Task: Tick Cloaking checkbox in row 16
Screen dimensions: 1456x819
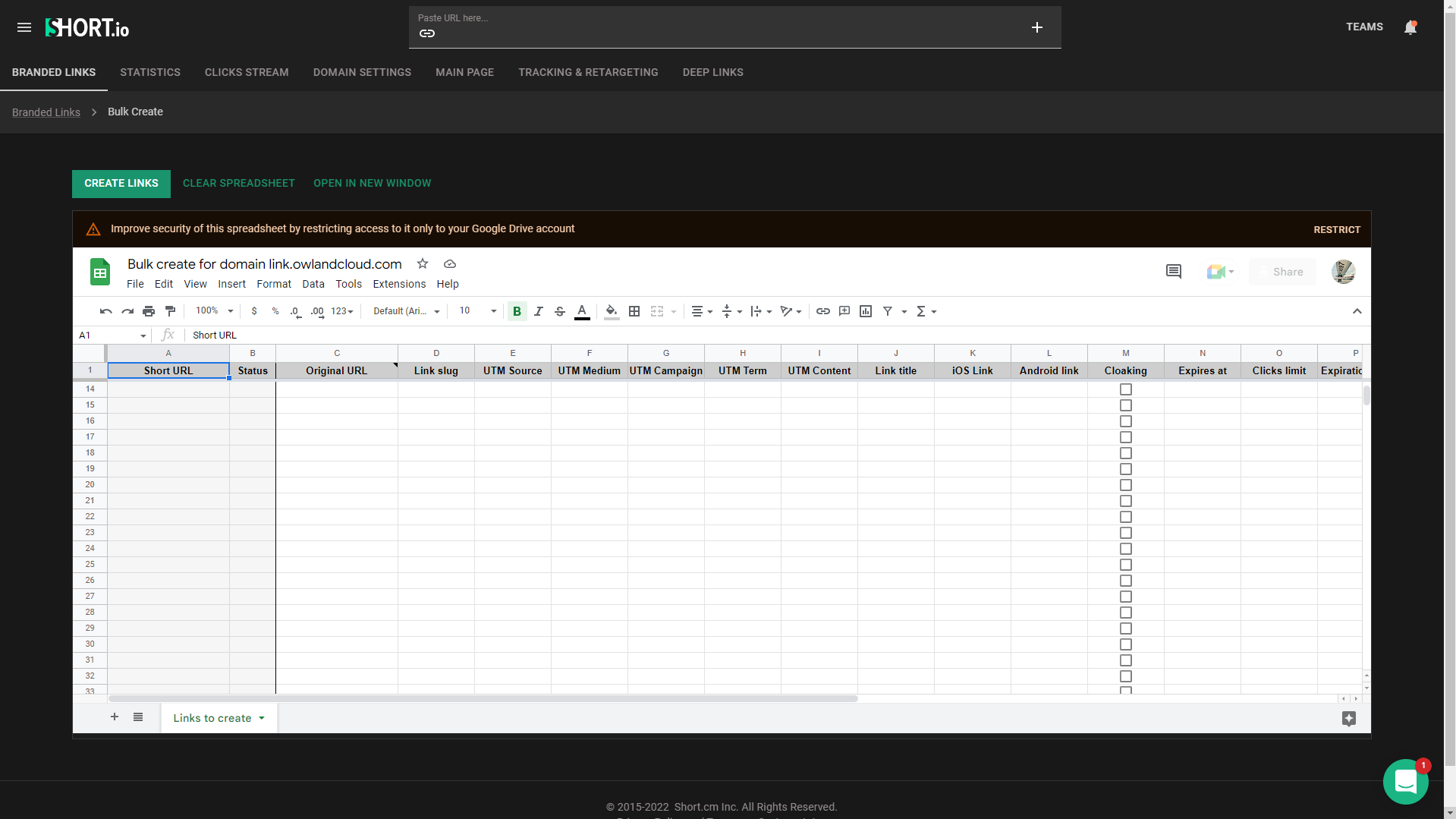Action: tap(1126, 421)
